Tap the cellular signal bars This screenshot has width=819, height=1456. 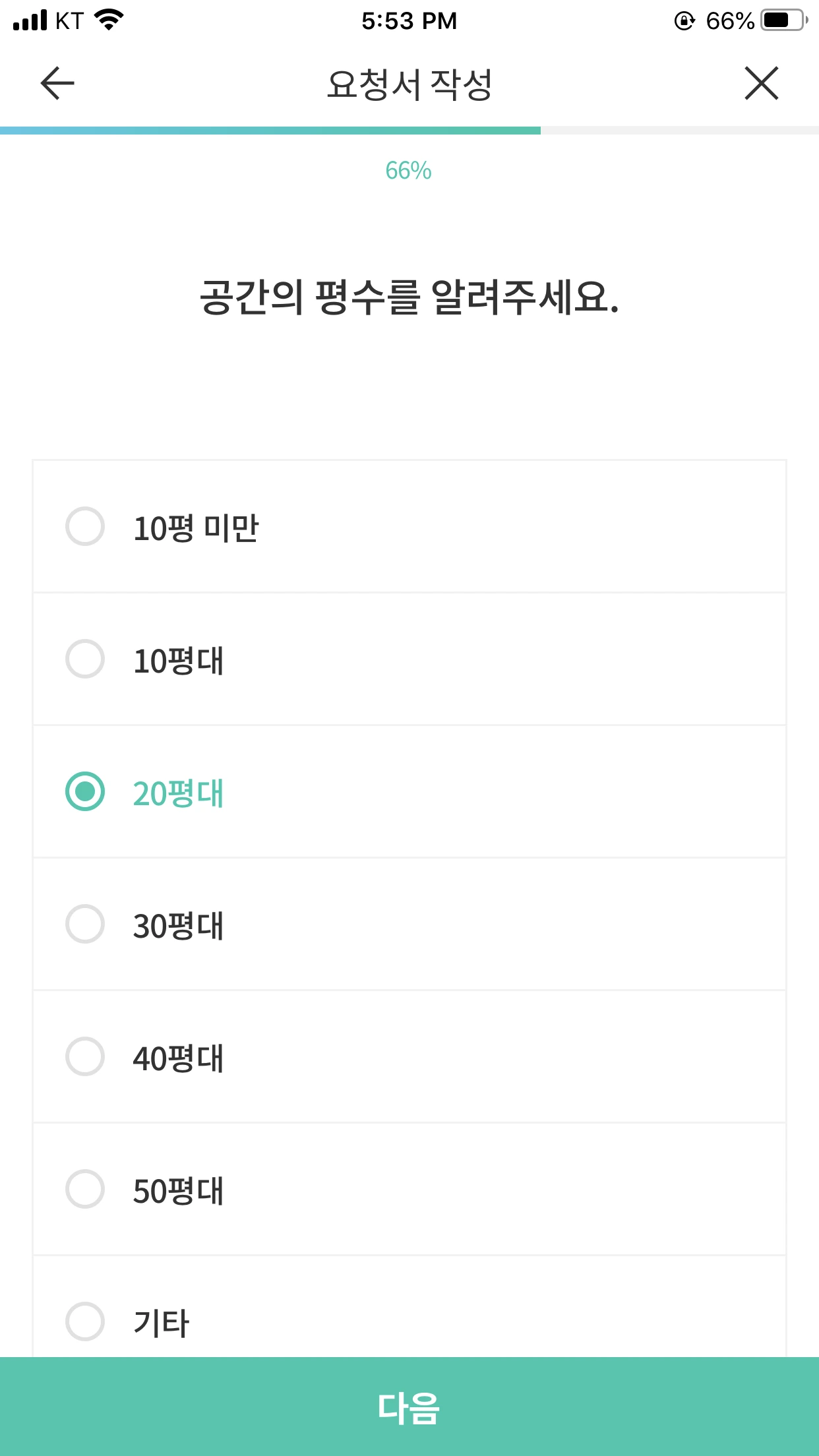pos(30,20)
